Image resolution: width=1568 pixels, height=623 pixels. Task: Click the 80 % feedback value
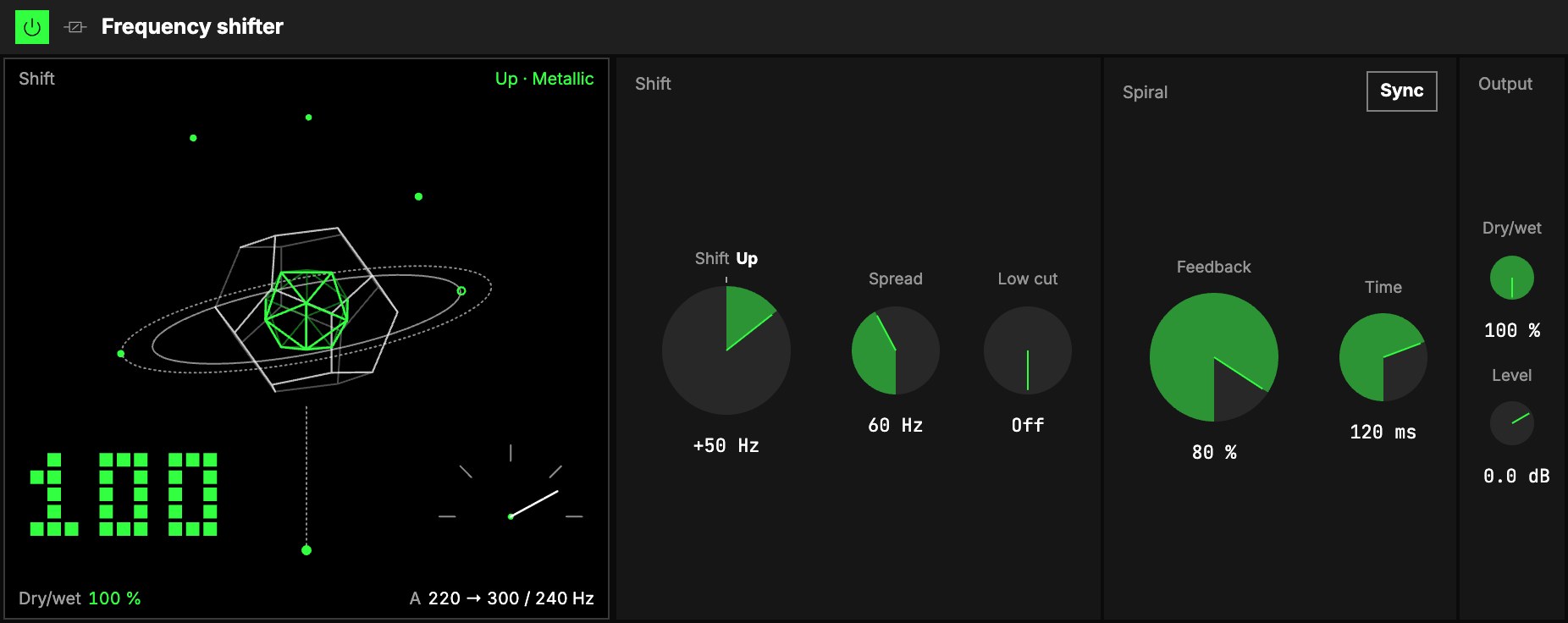click(x=1214, y=453)
